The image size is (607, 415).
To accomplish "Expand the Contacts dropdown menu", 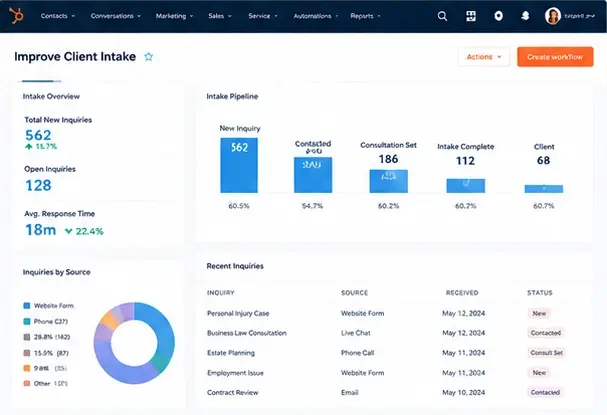I will 58,16.
